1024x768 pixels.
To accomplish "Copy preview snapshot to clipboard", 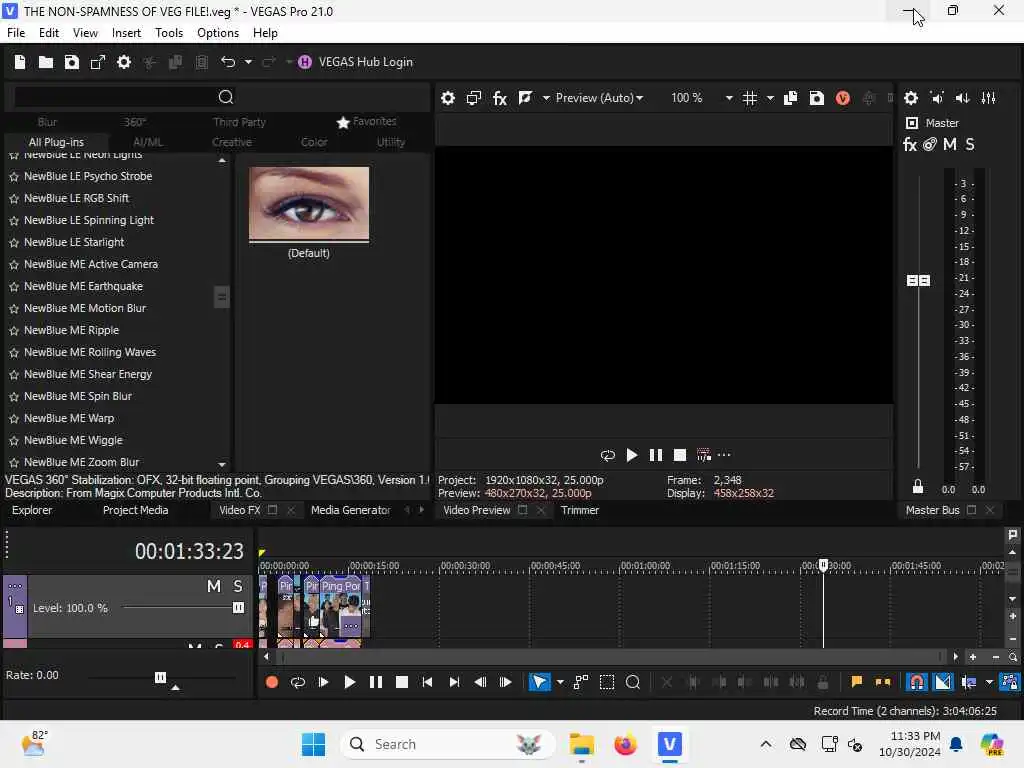I will click(x=790, y=98).
